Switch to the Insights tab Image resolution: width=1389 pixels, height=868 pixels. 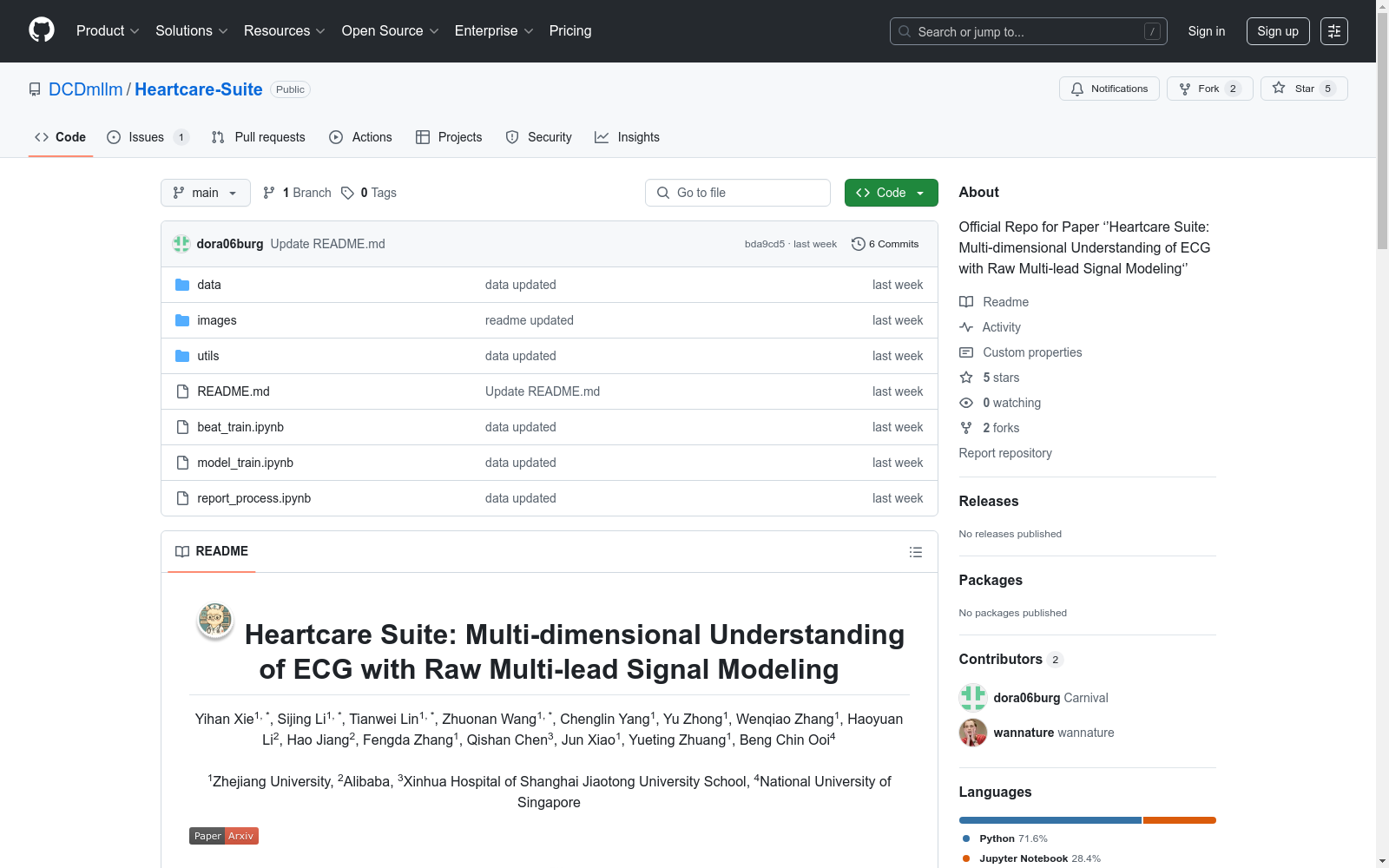pos(627,137)
